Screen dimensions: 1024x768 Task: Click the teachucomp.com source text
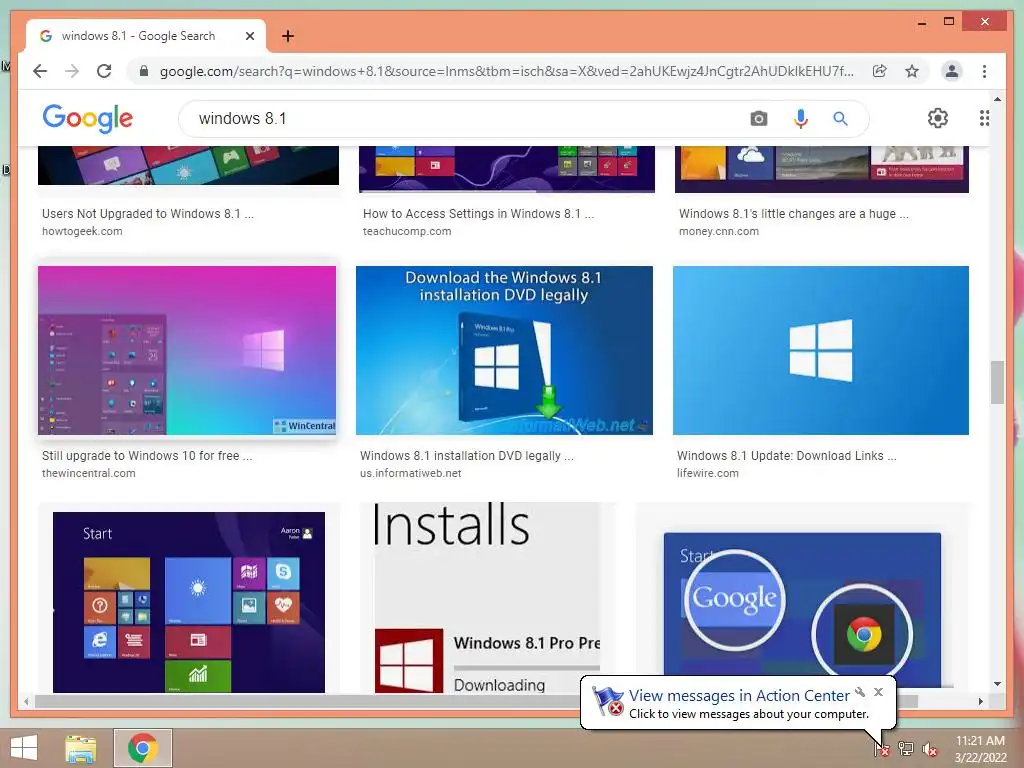pos(407,231)
